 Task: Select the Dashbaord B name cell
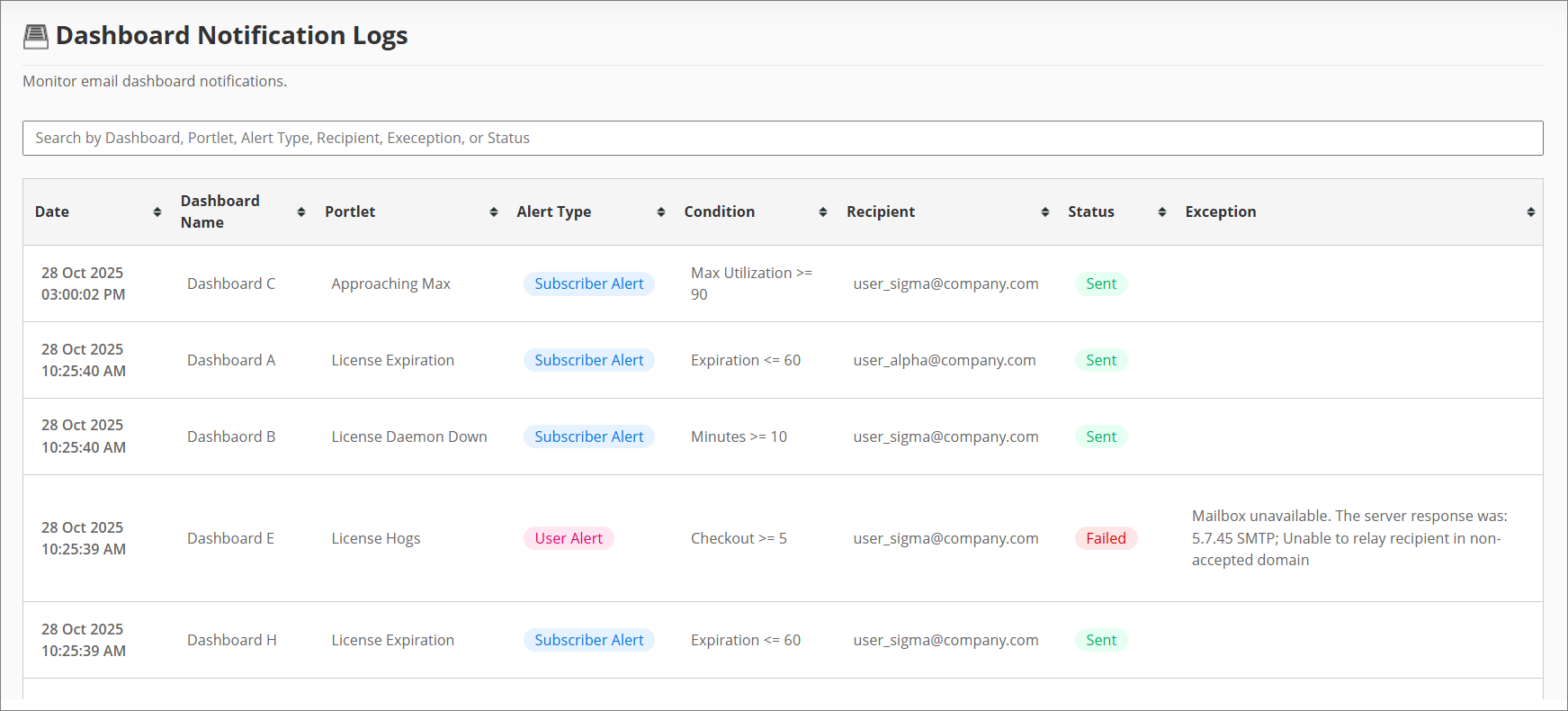[x=231, y=436]
